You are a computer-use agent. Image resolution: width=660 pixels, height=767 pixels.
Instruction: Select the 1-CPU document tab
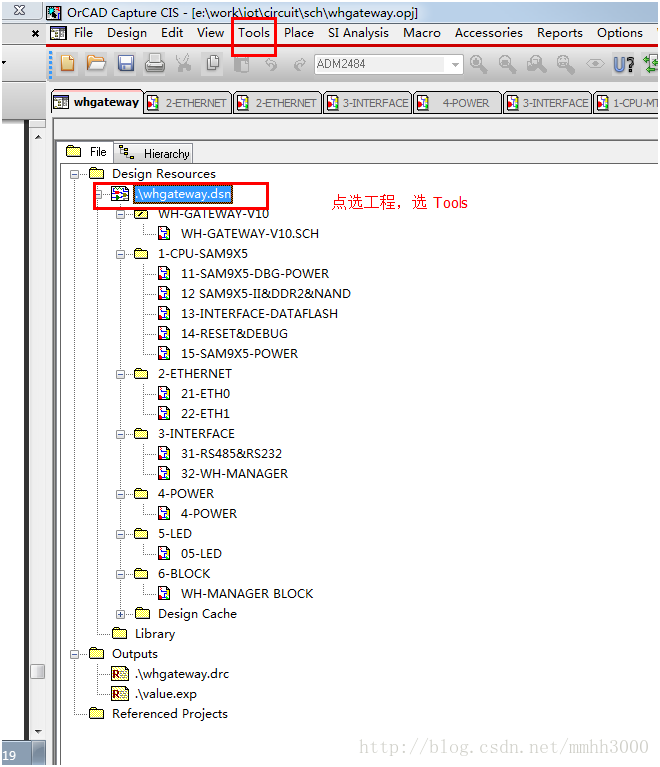pos(626,103)
